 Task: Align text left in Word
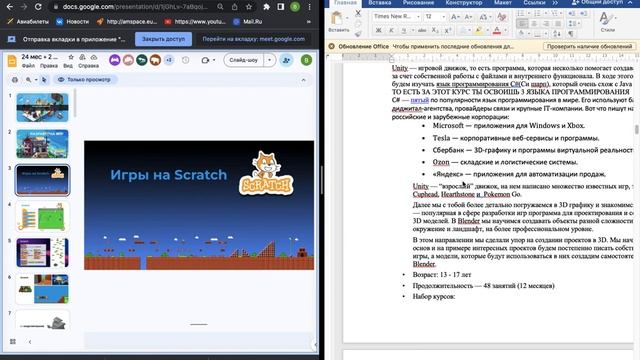(522, 24)
